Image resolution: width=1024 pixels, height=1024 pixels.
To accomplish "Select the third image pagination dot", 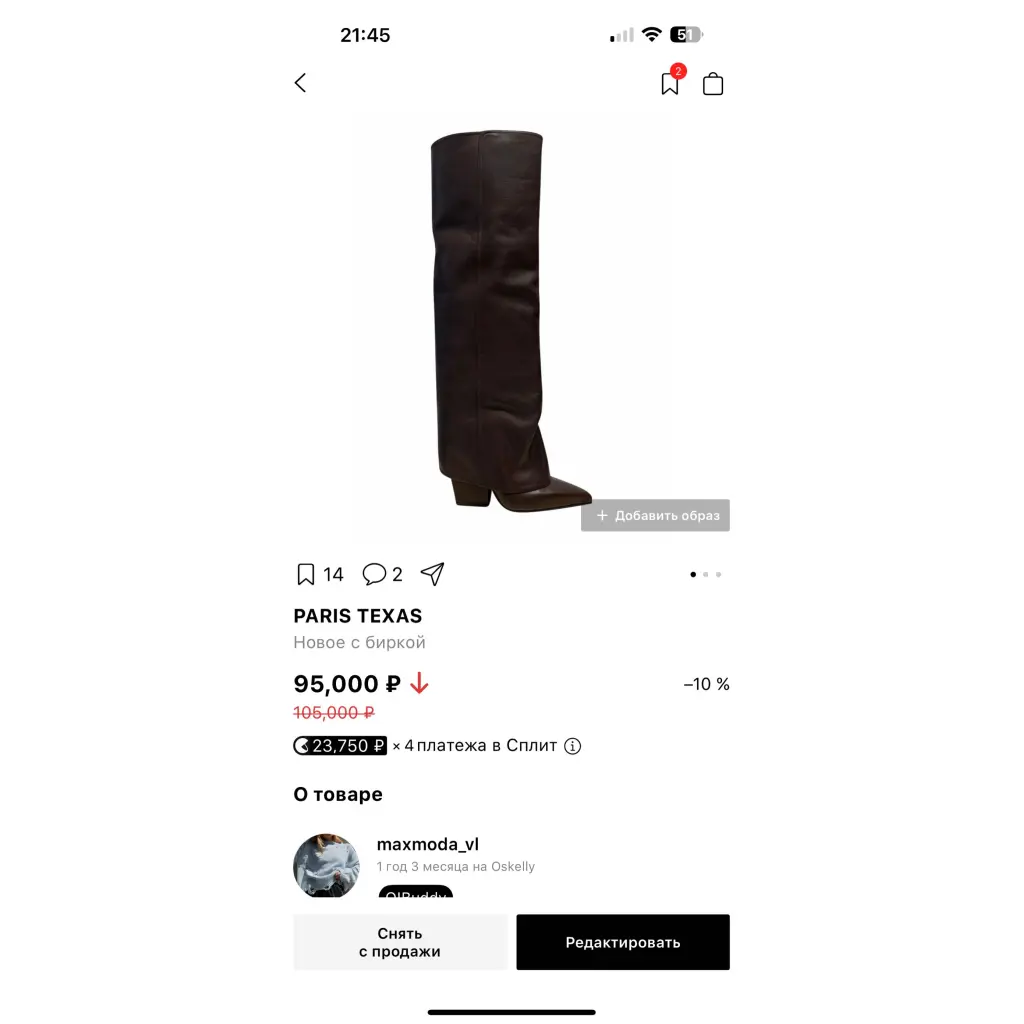I will (x=718, y=575).
